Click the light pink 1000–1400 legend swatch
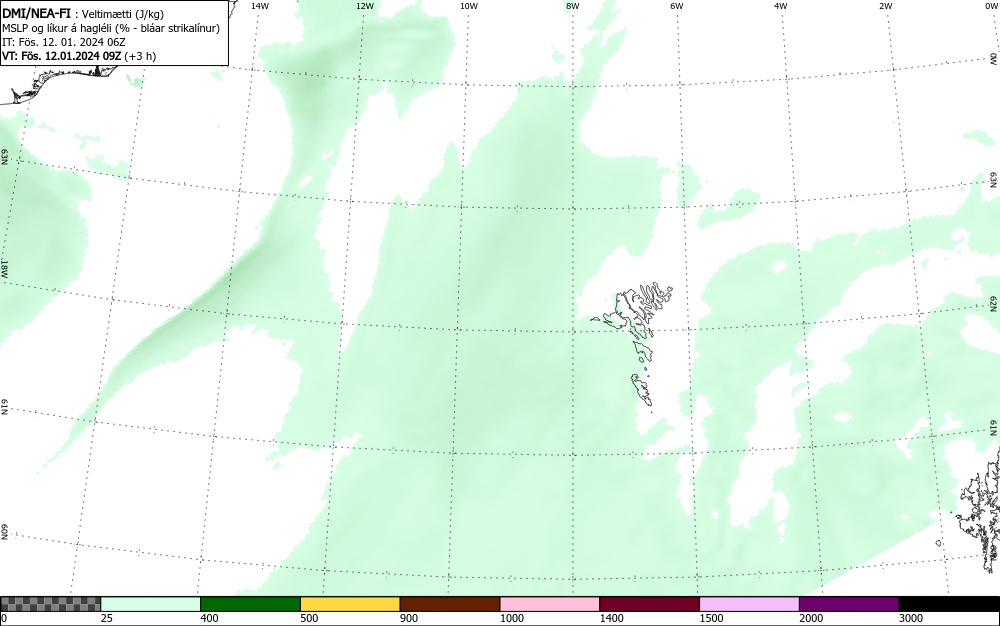This screenshot has width=1000, height=626. pos(550,604)
